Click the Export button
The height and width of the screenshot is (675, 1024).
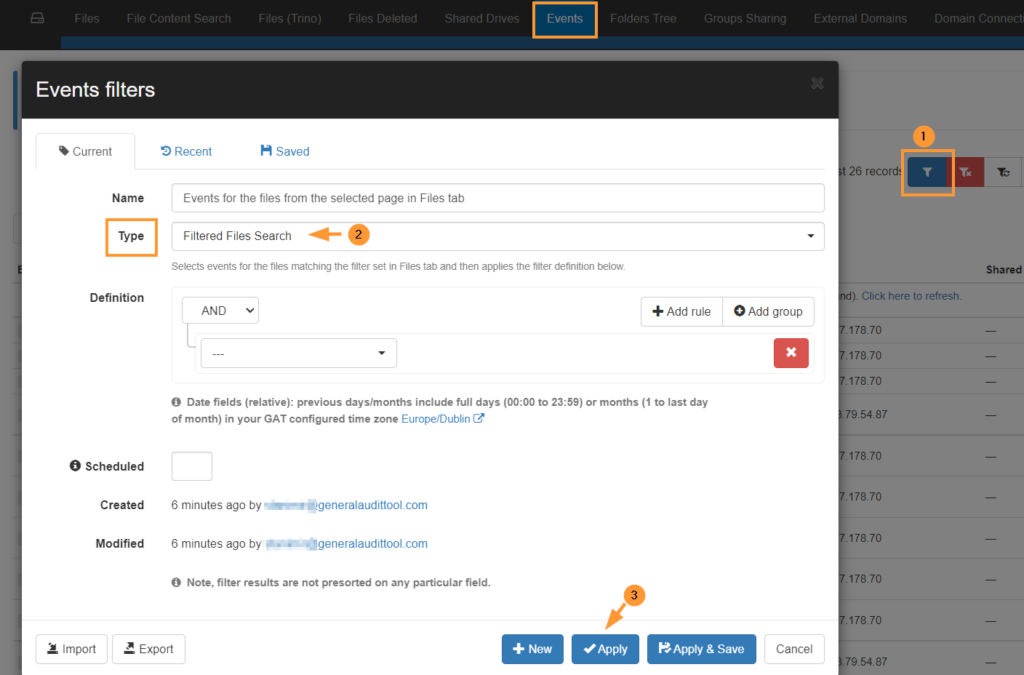point(148,649)
